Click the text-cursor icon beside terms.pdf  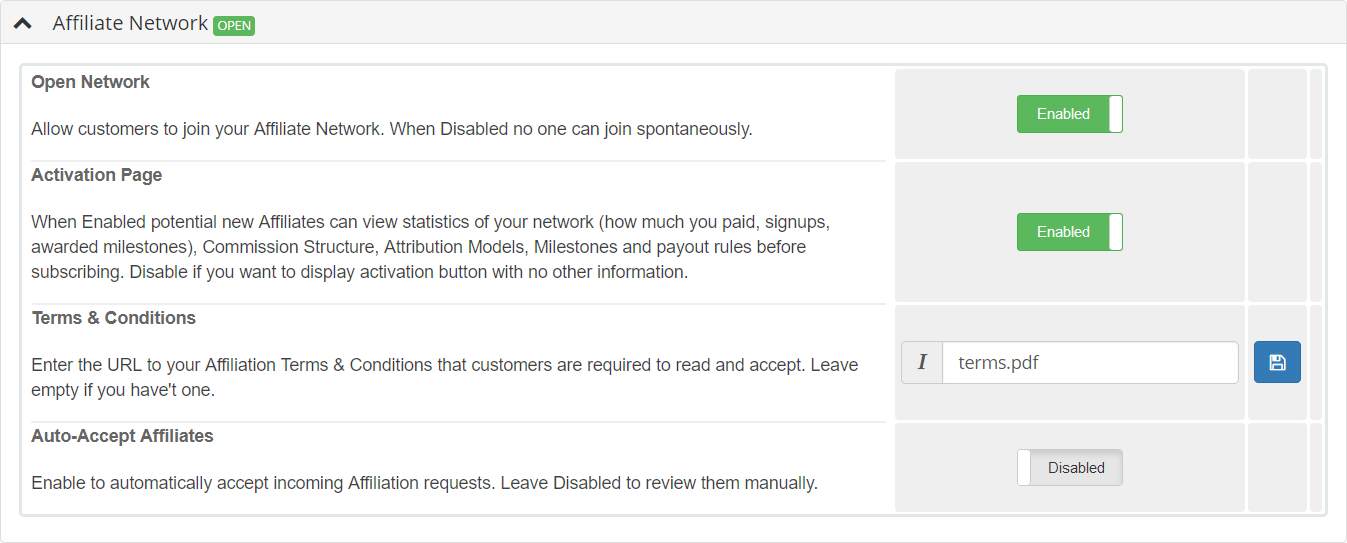922,362
